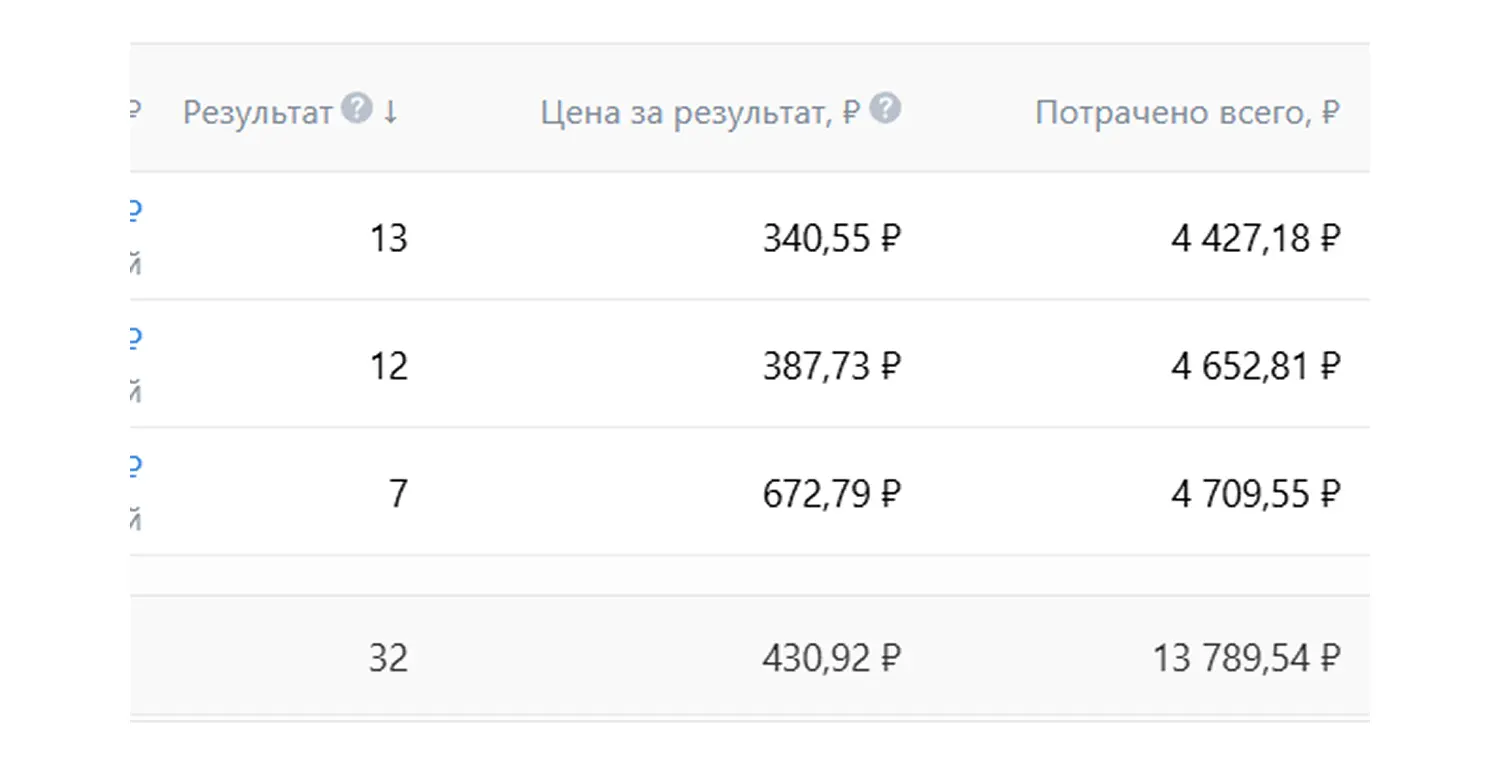Select the result cell showing 12

388,366
